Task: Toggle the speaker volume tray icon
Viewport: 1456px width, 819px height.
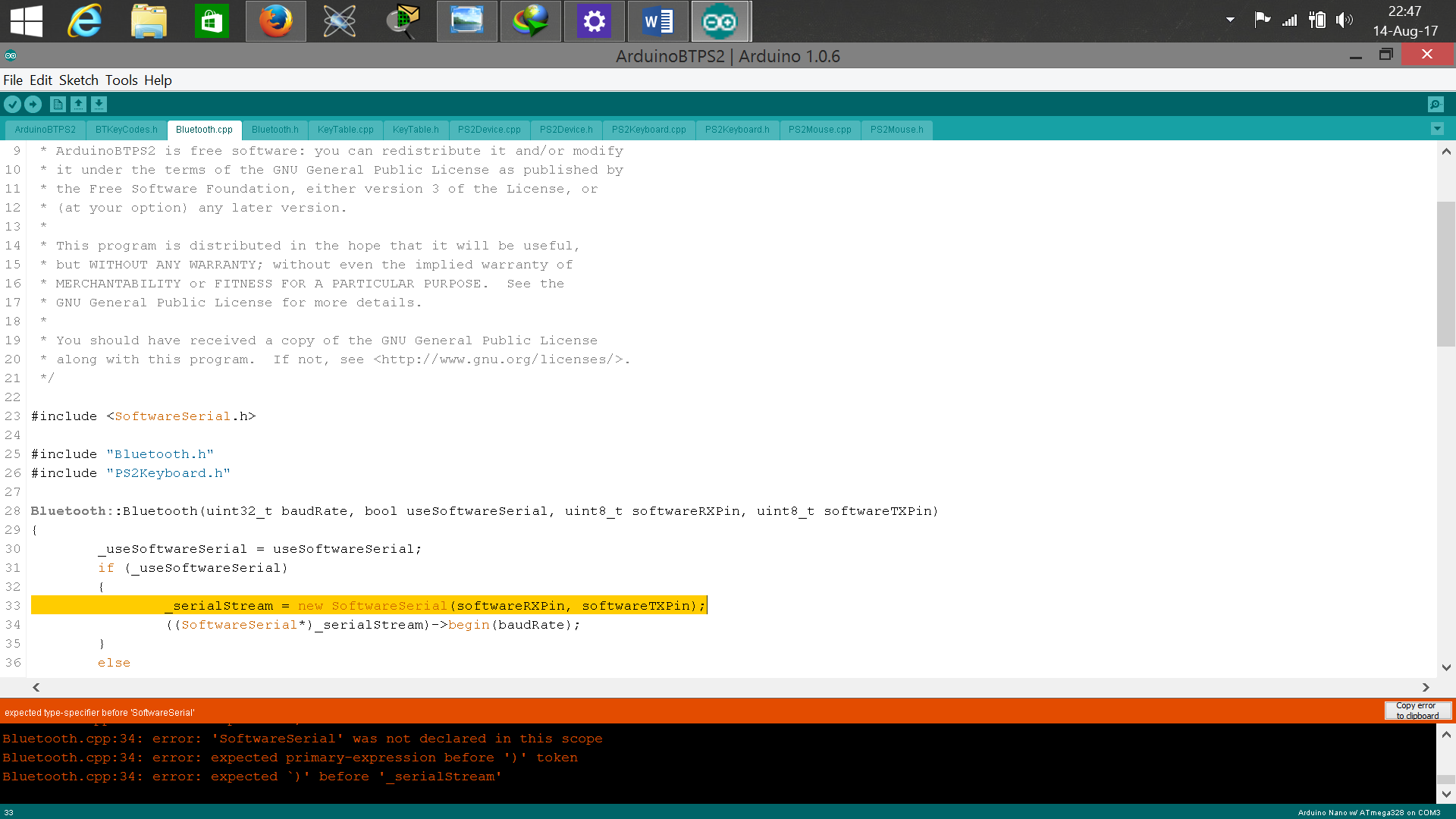Action: tap(1345, 20)
